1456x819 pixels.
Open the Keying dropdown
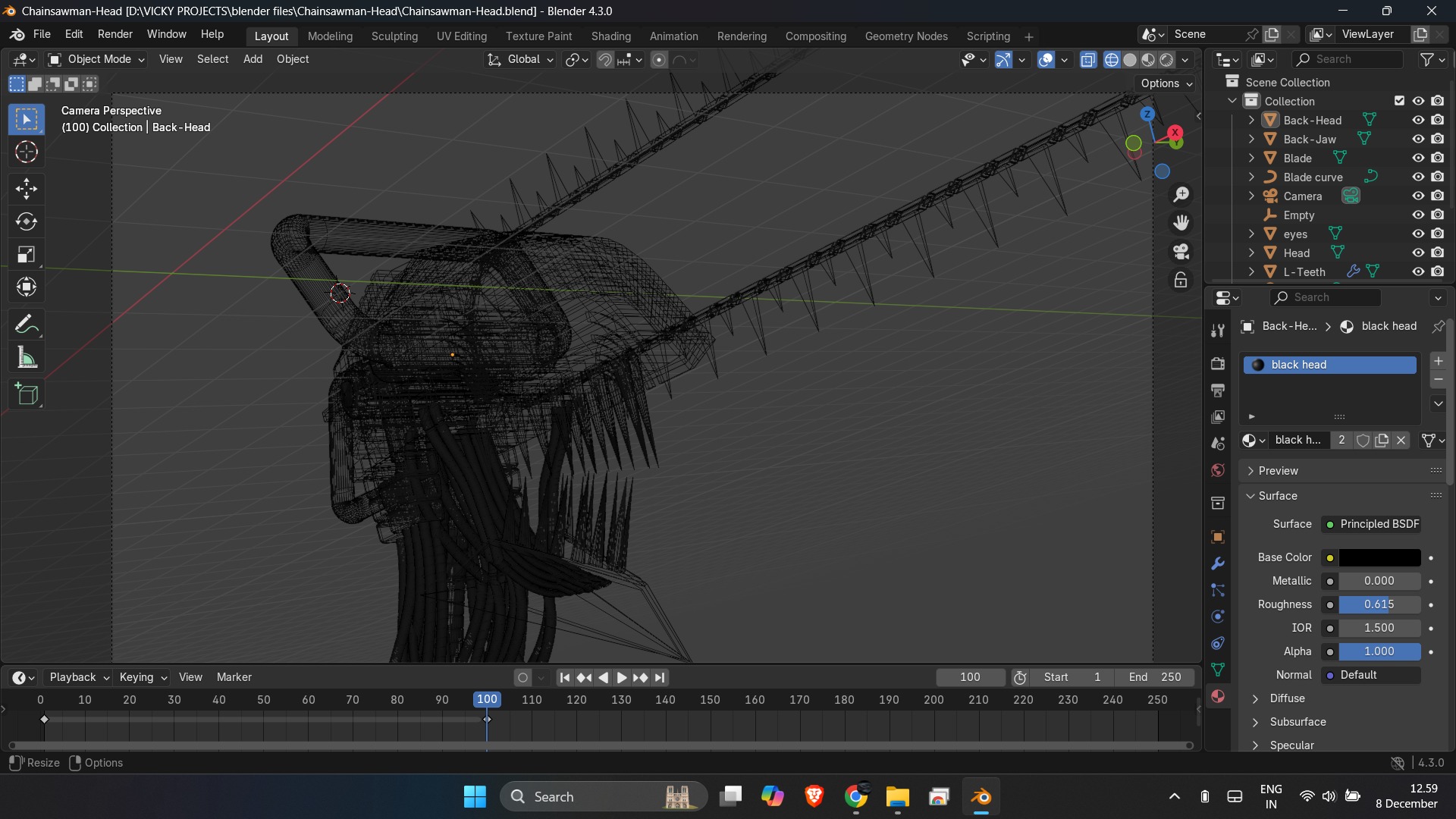143,677
